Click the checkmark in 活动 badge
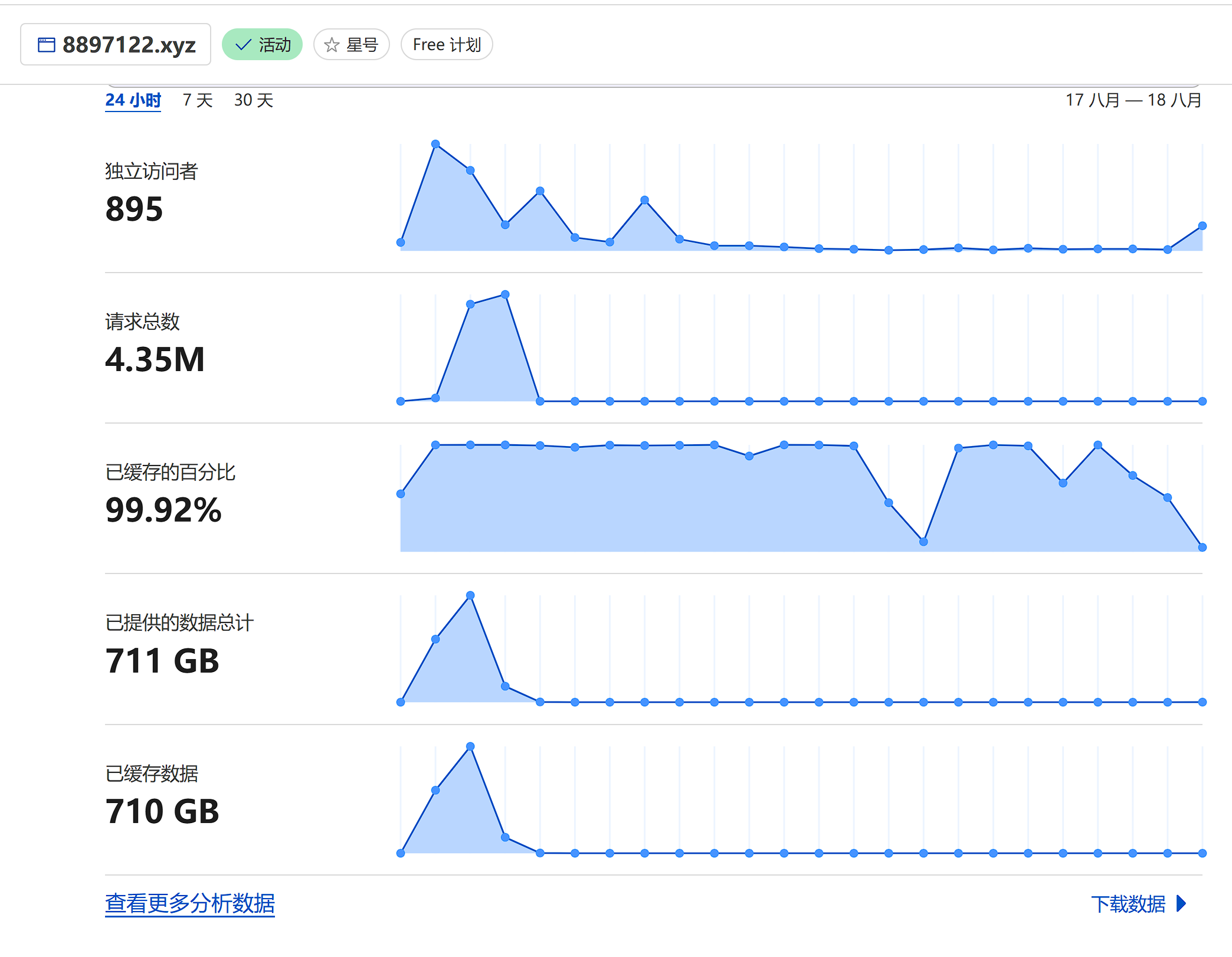Screen dimensions: 1232x957 tap(243, 45)
